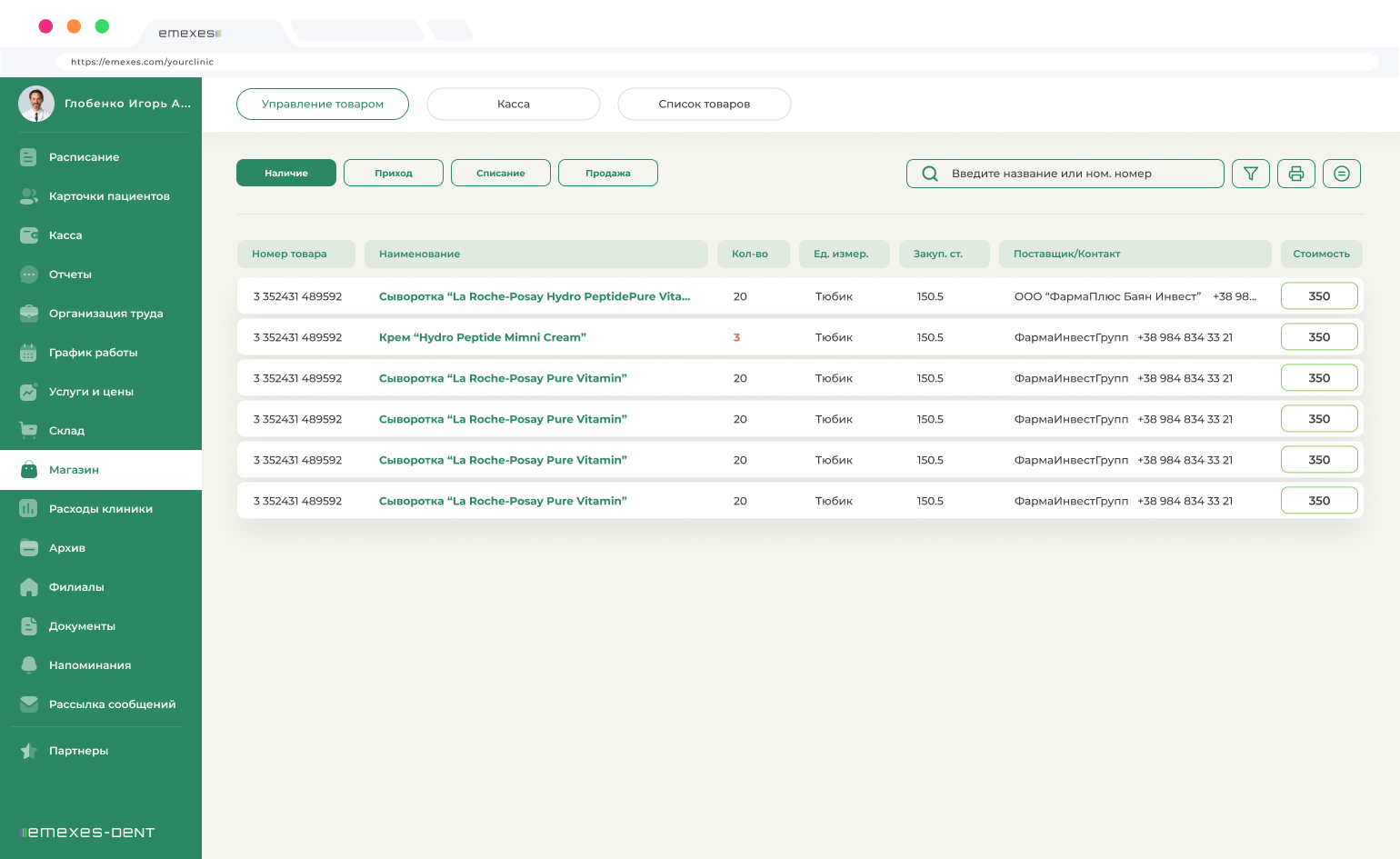Click user name Глобенко Игорь
This screenshot has height=859, width=1400.
(x=128, y=104)
